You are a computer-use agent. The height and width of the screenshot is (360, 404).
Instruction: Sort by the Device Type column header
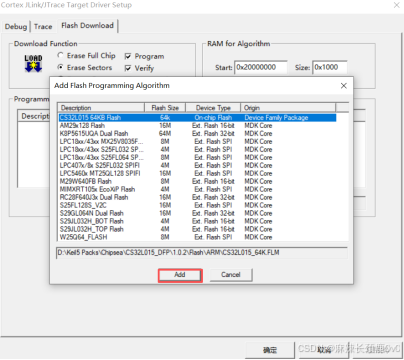click(x=213, y=108)
